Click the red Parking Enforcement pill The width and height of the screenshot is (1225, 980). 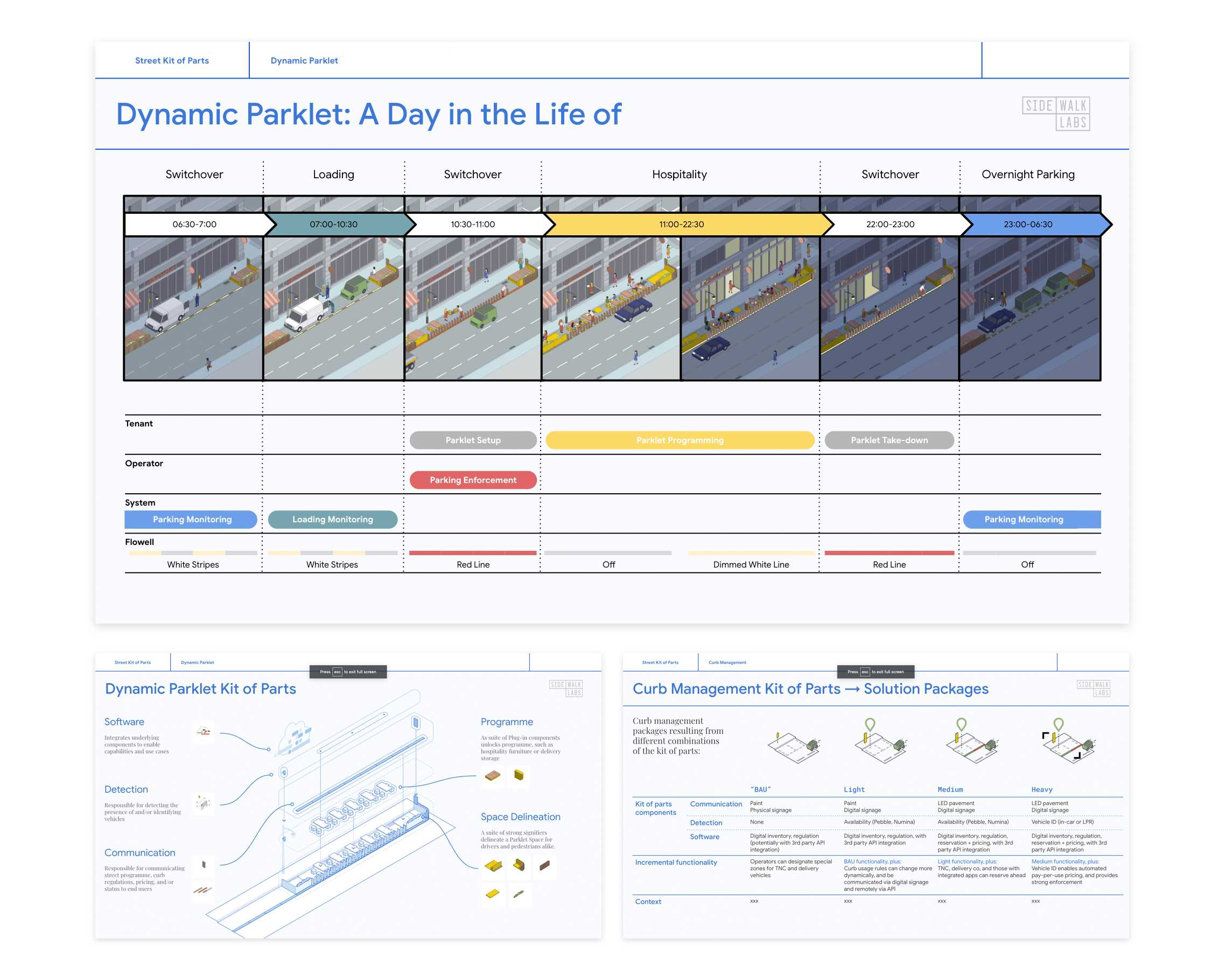coord(473,480)
